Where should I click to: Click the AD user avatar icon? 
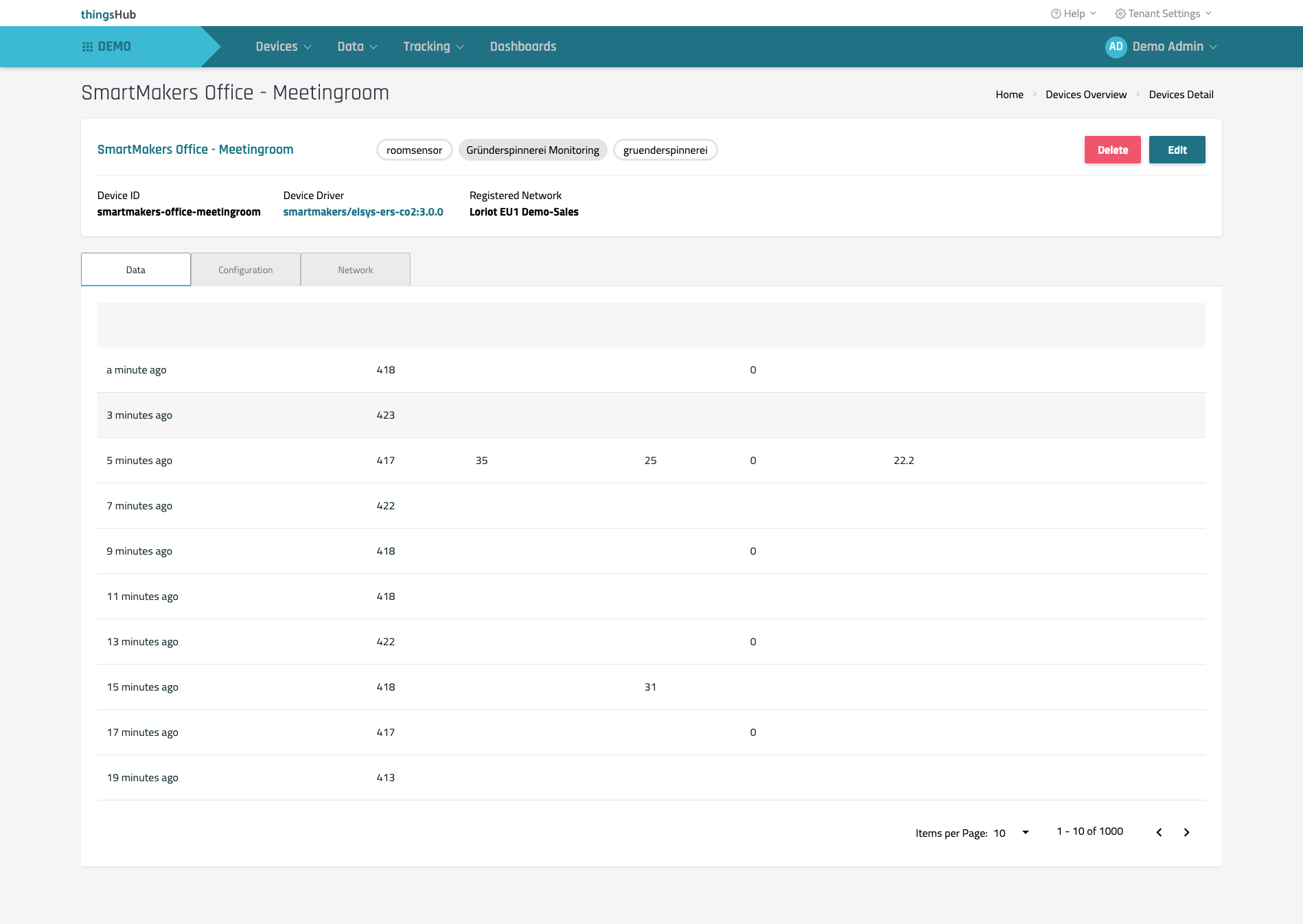point(1116,47)
